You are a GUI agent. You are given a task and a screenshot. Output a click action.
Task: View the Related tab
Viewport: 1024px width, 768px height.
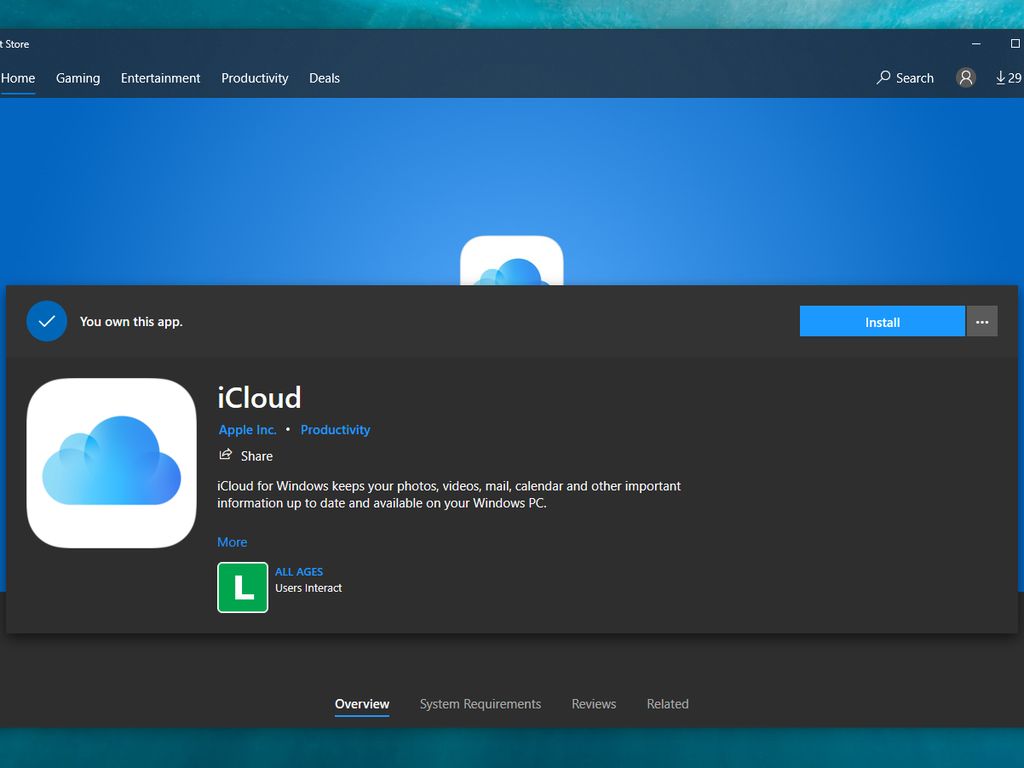click(x=667, y=704)
